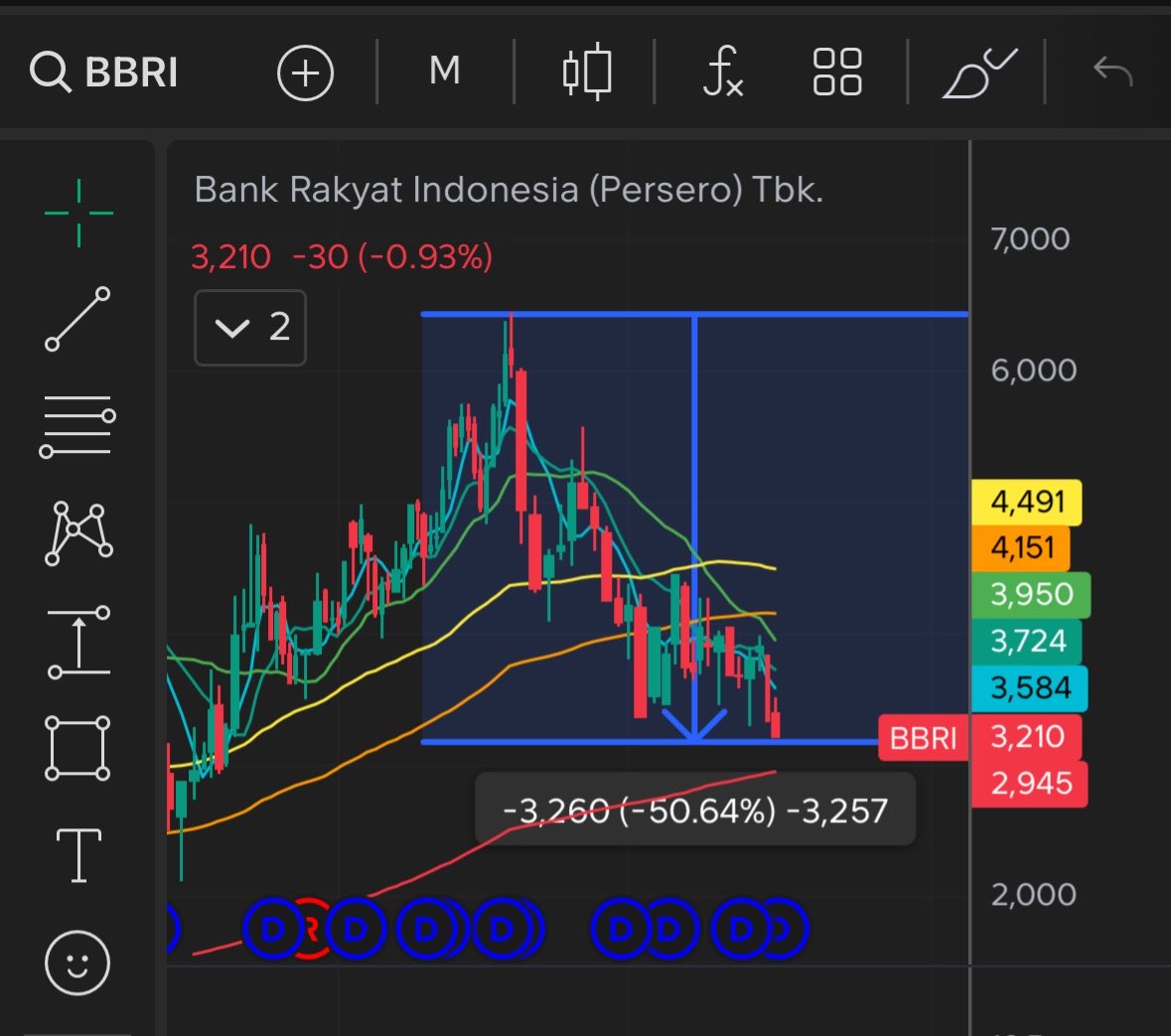Select the green crosshair cursor tool
Screen dimensions: 1171x1036
tap(78, 213)
